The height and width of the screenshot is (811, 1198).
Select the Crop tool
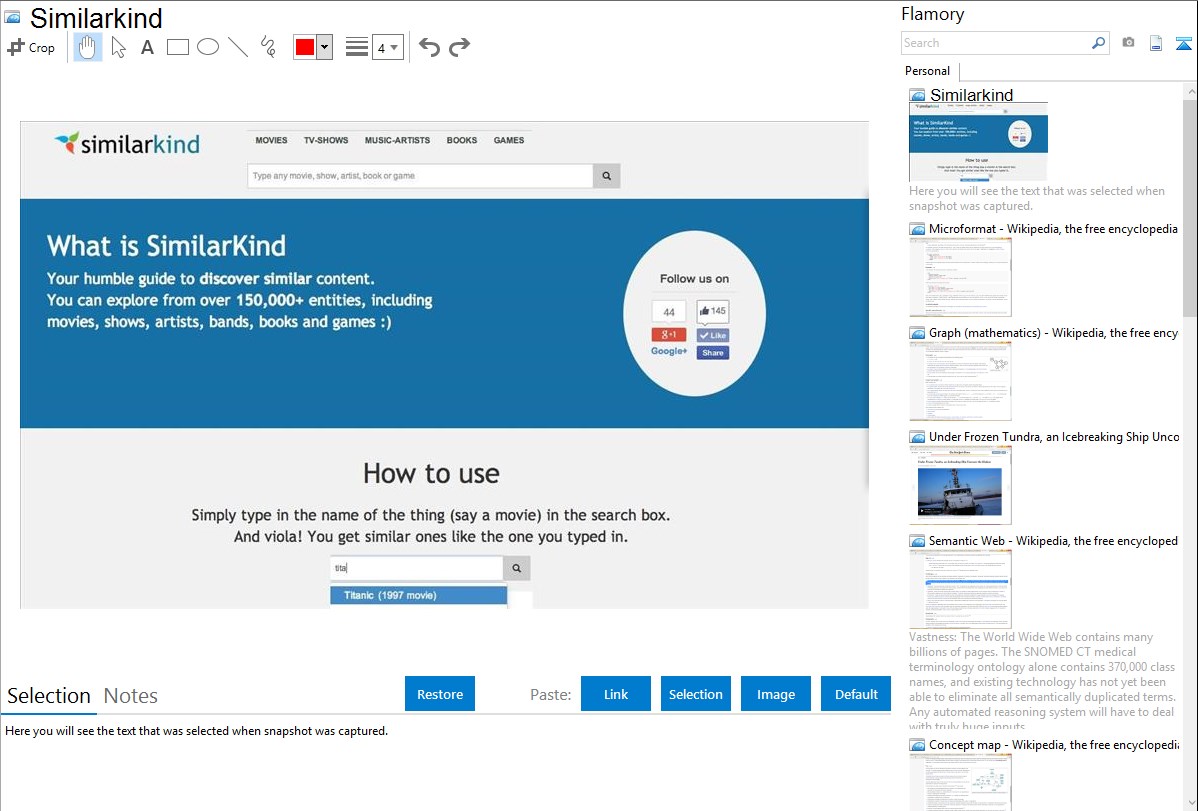(x=31, y=47)
